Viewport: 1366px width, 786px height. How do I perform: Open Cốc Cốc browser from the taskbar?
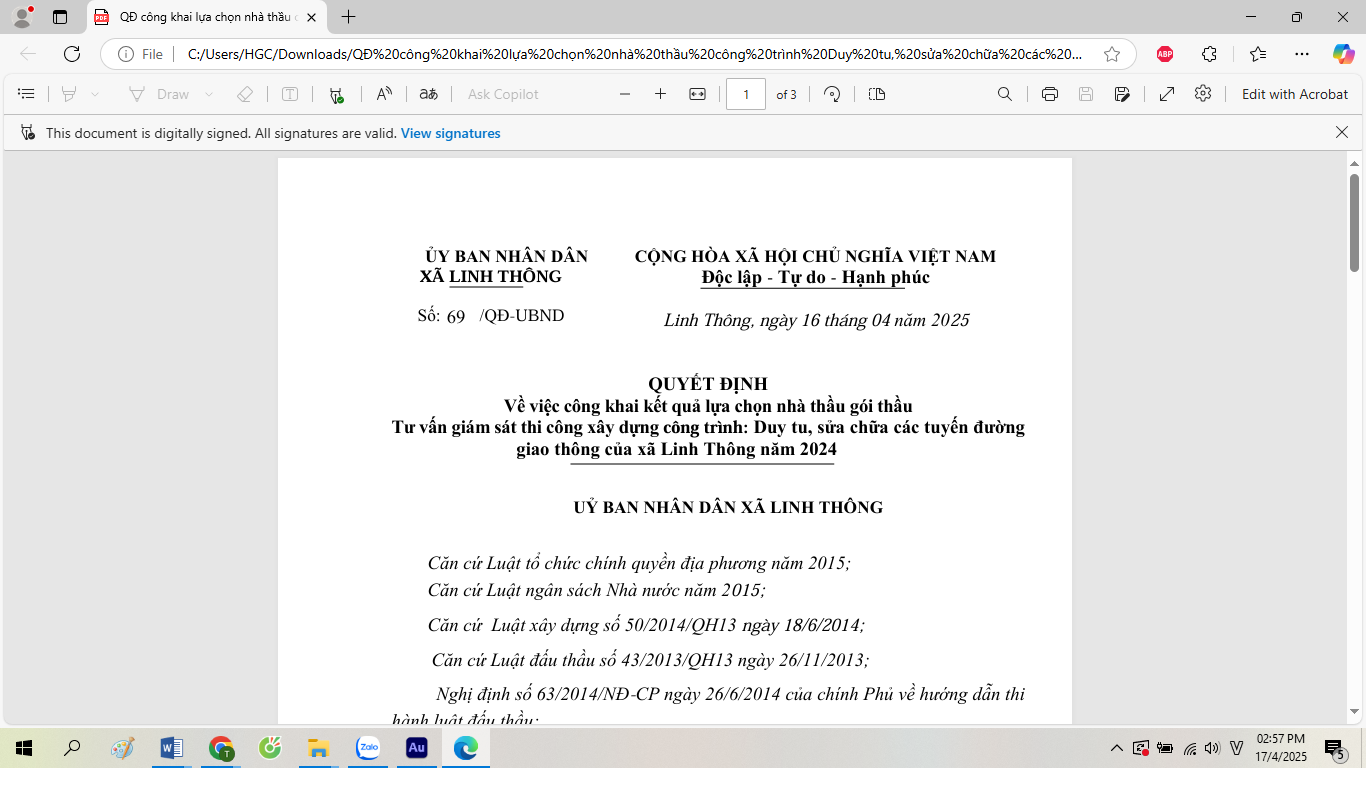point(270,748)
